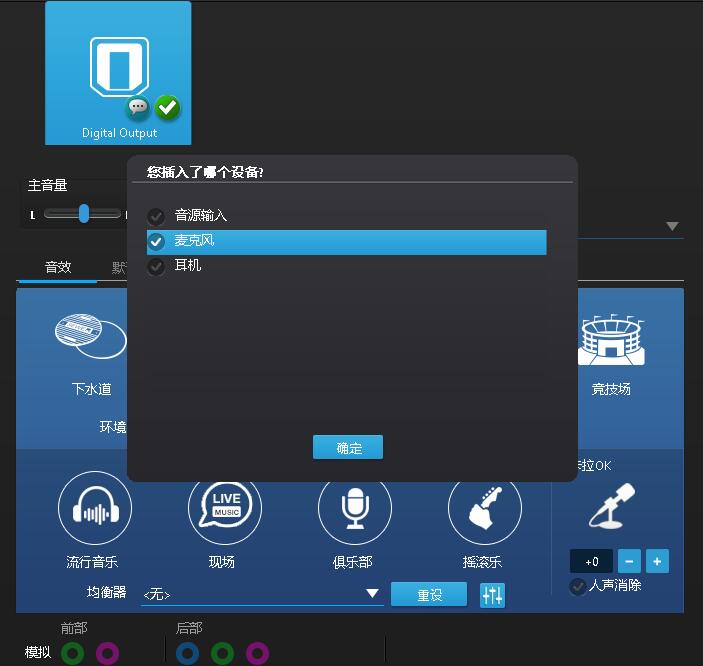Confirm dialog with the 确定 button
The width and height of the screenshot is (703, 666).
tap(348, 447)
